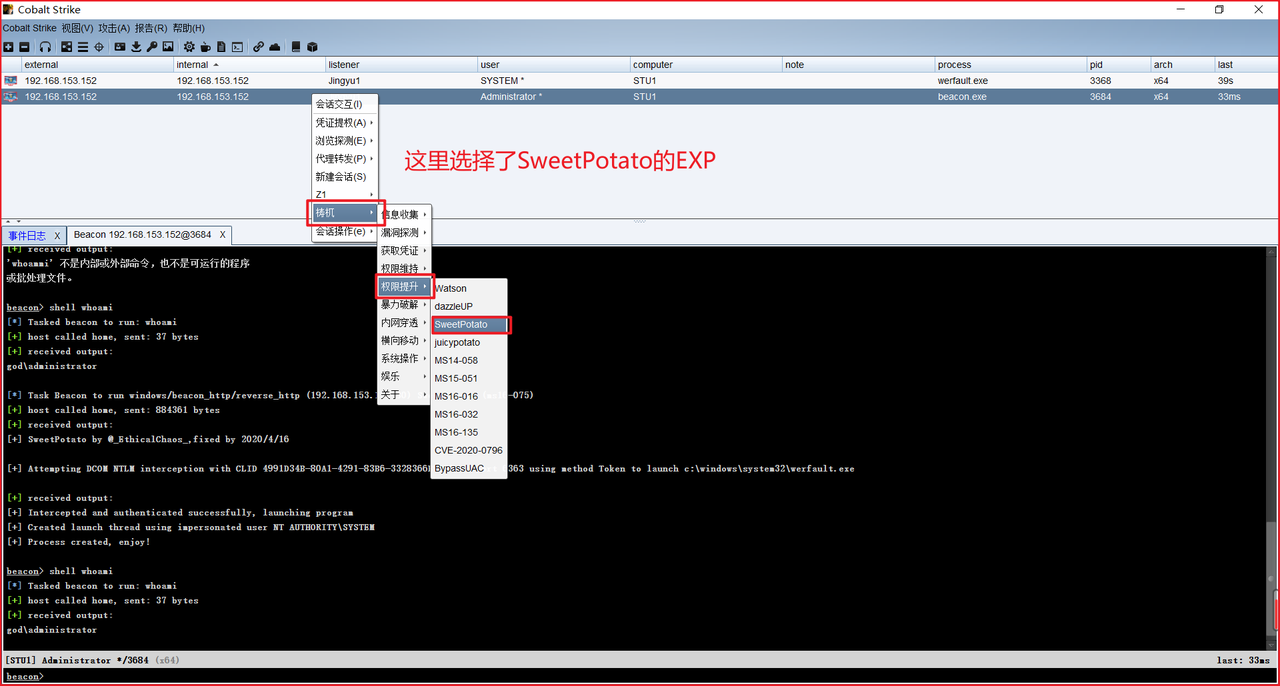Expand the 凭证提权(A) submenu
The width and height of the screenshot is (1280, 686).
(x=345, y=122)
